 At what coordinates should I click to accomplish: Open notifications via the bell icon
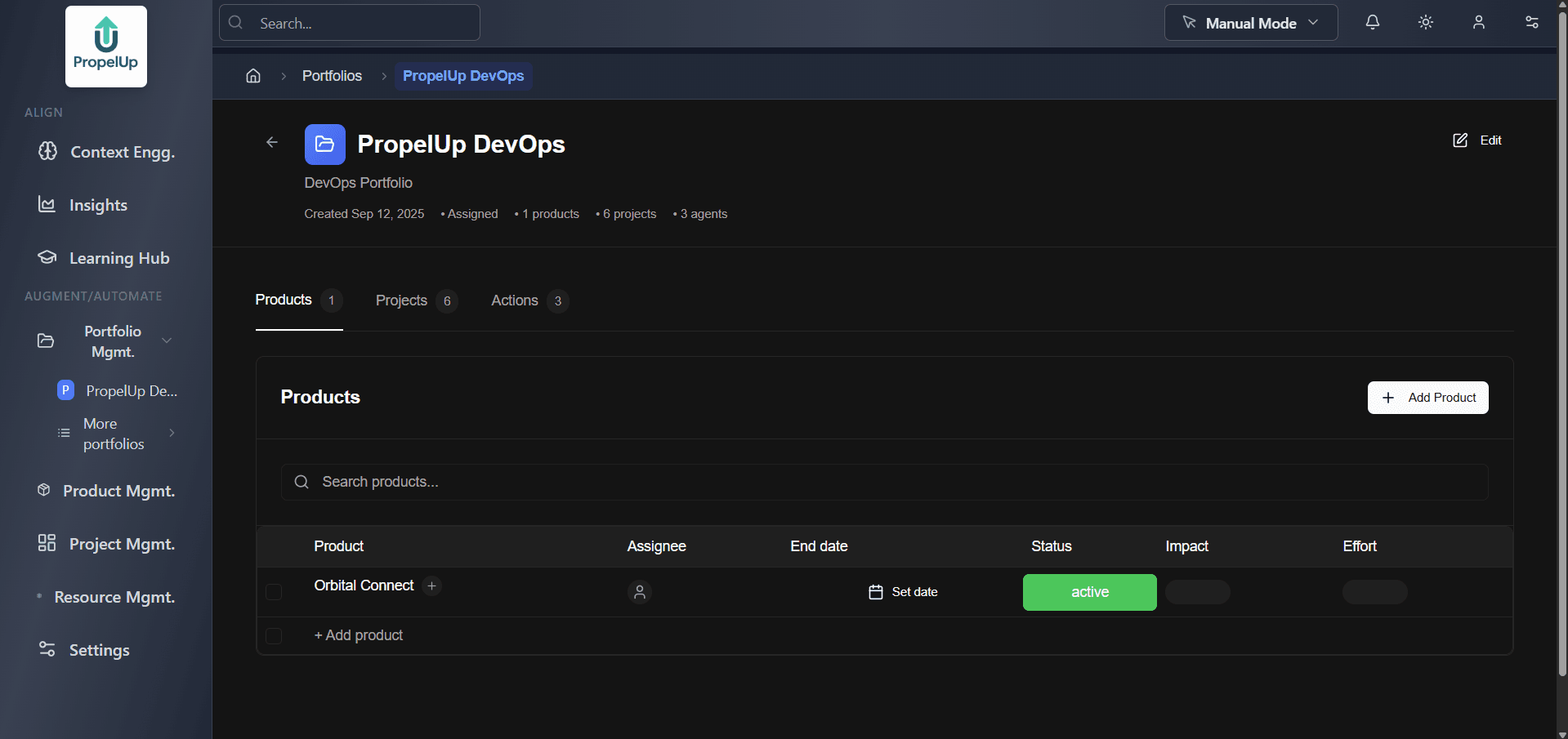(1372, 22)
